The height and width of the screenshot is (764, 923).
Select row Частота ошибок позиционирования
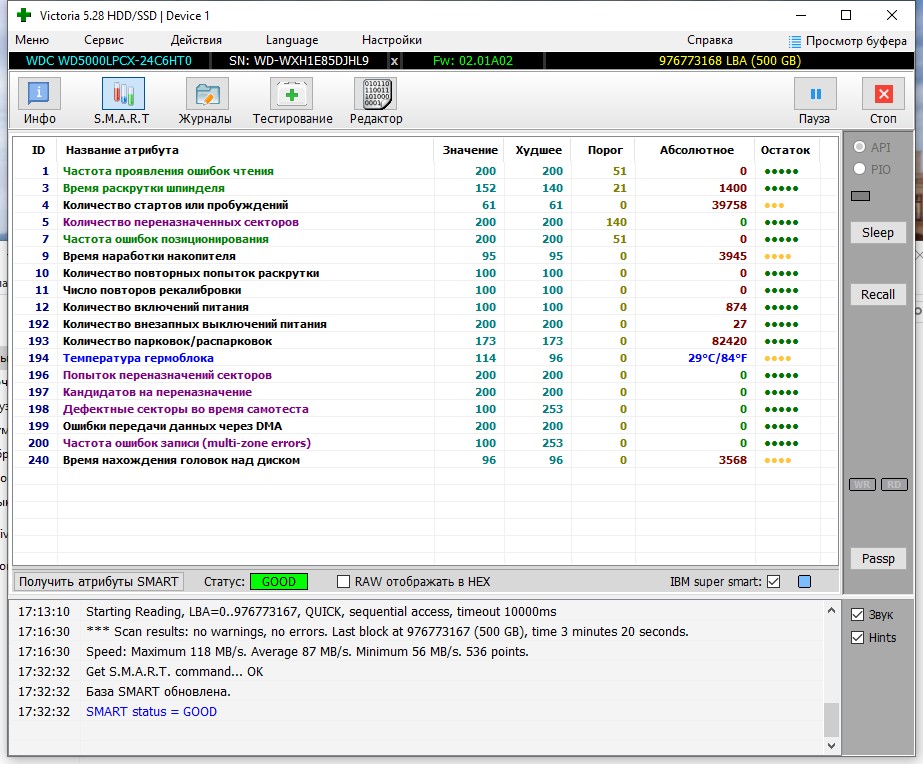(425, 239)
